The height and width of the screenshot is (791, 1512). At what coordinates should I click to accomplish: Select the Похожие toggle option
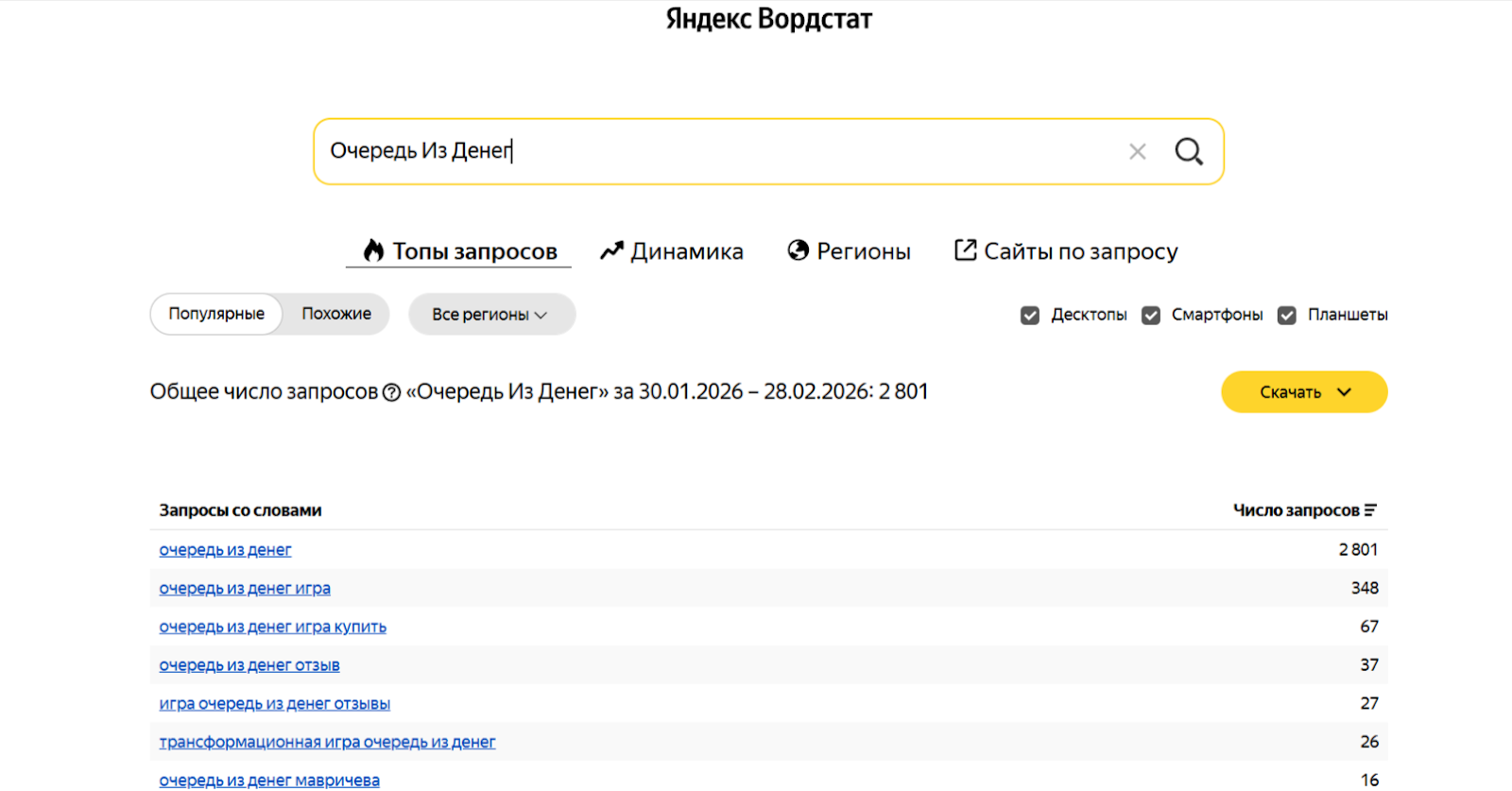pos(336,314)
